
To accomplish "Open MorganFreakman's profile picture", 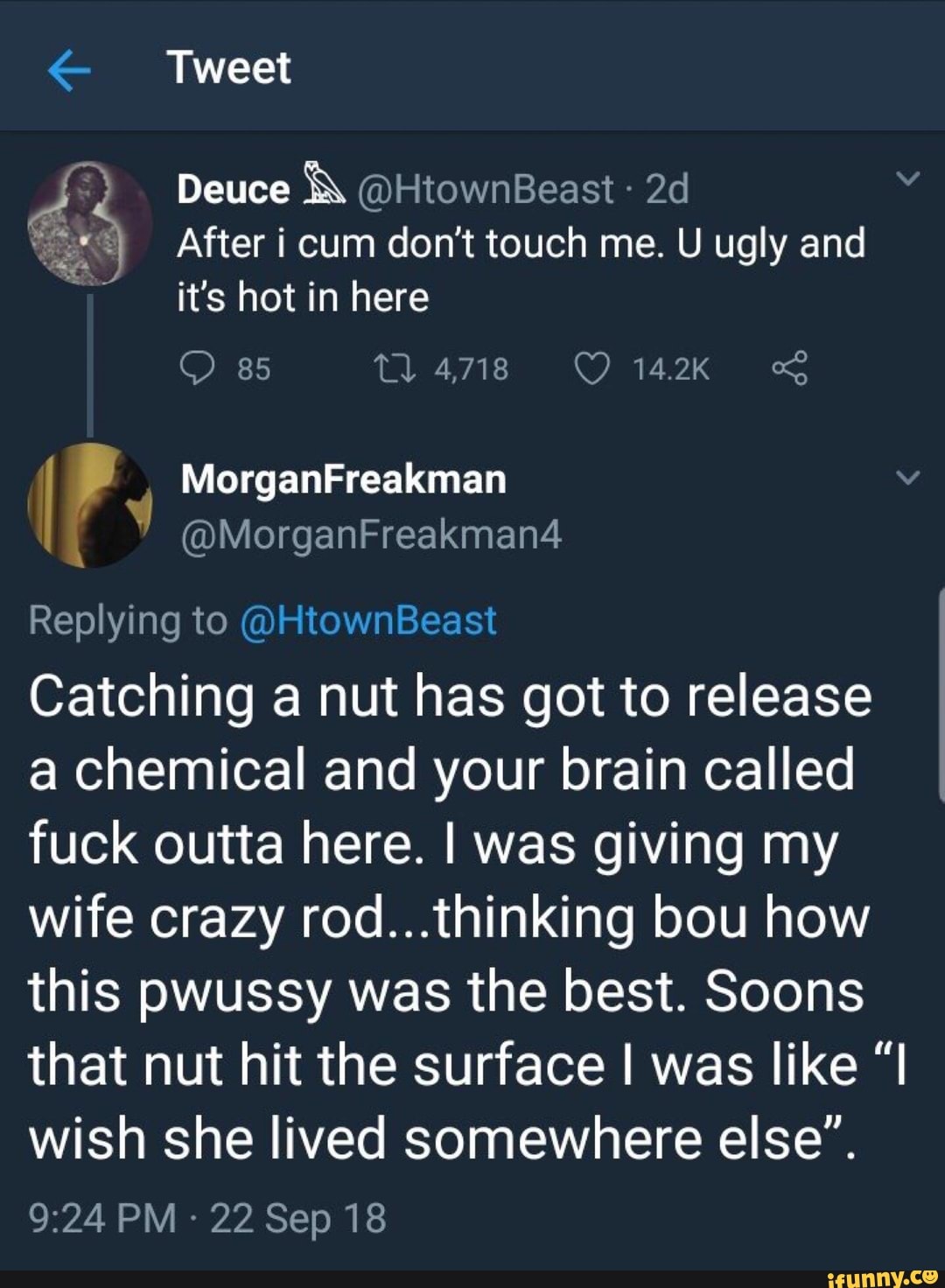I will 90,505.
